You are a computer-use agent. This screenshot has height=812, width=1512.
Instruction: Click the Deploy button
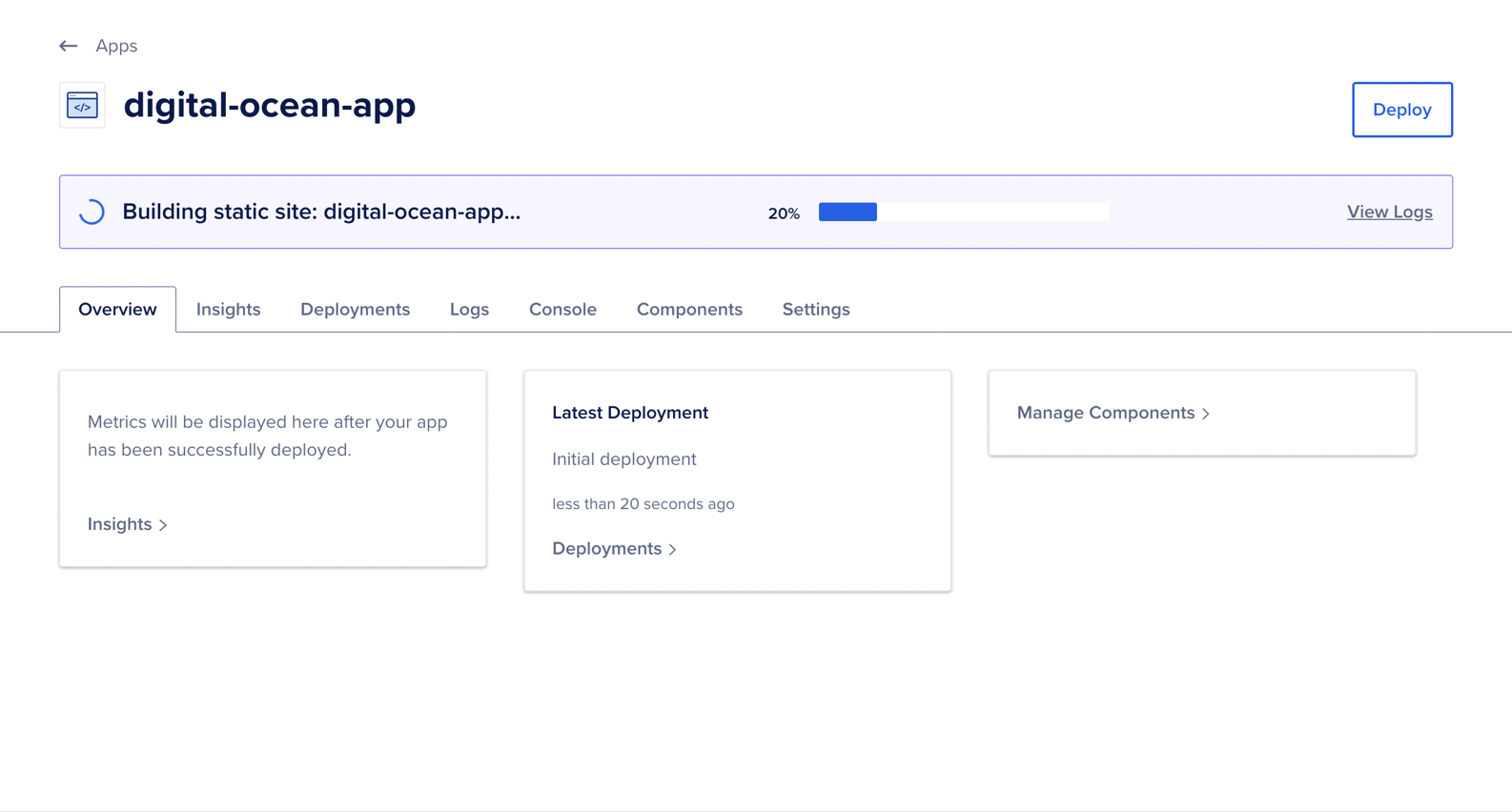[1401, 110]
